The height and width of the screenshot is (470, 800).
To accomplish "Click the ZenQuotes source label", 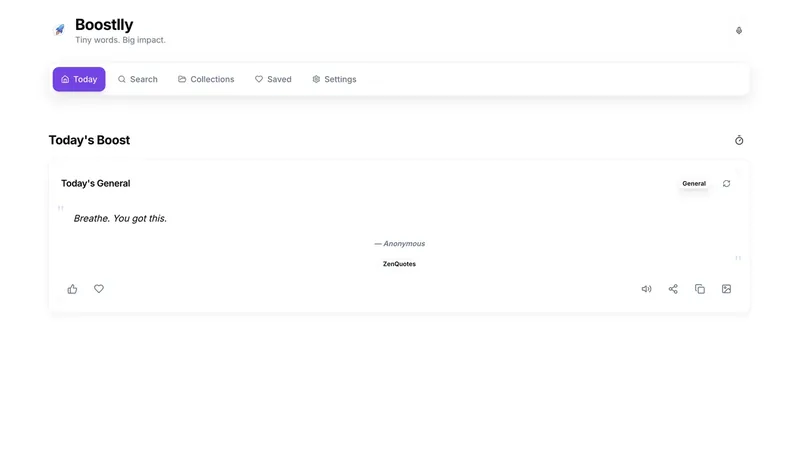I will (399, 264).
